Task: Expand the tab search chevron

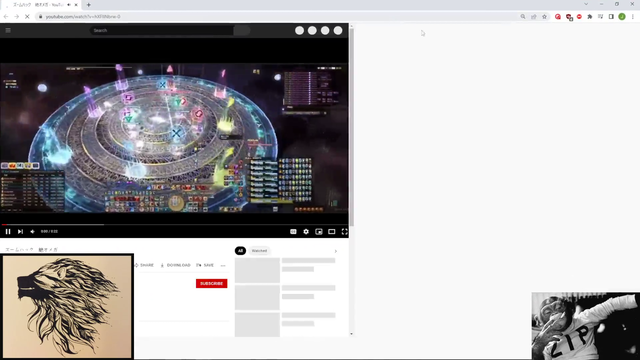Action: (x=586, y=4)
